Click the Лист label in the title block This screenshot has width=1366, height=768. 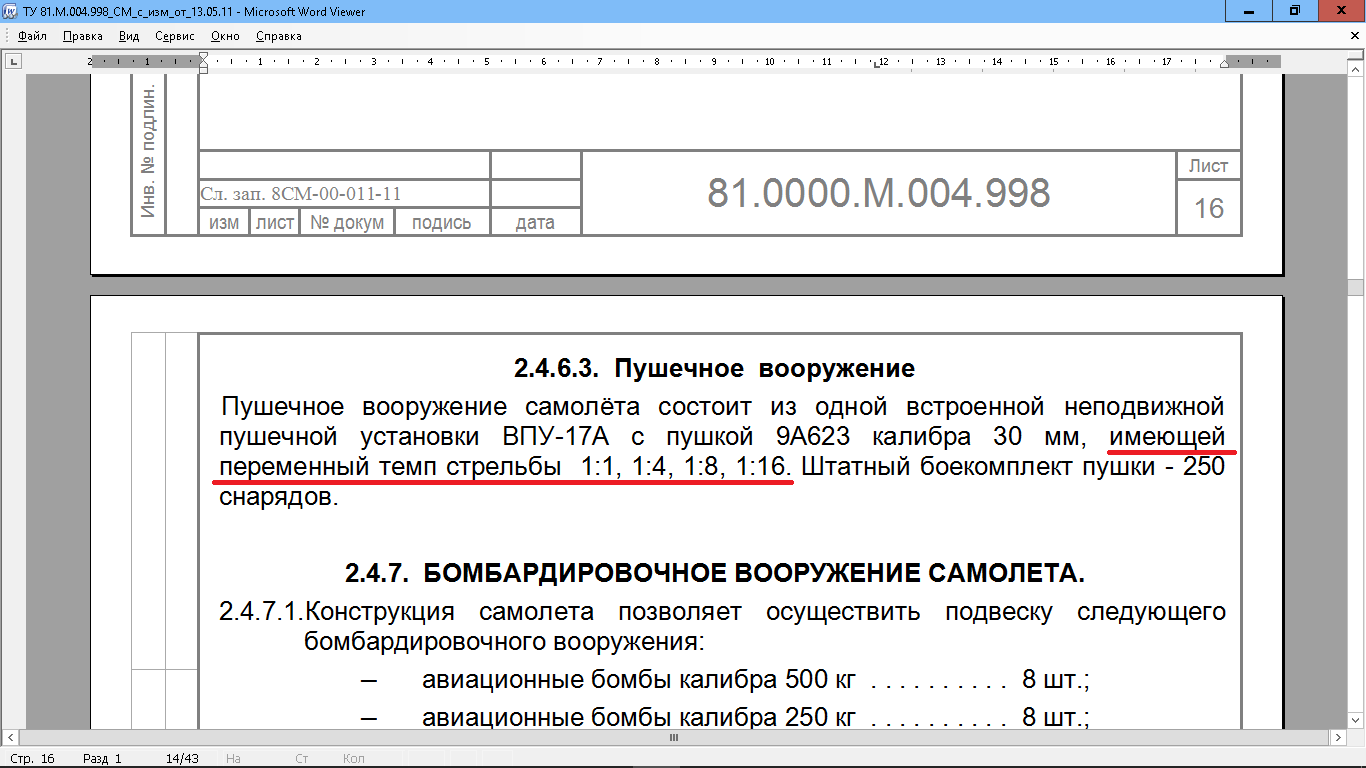[1209, 166]
